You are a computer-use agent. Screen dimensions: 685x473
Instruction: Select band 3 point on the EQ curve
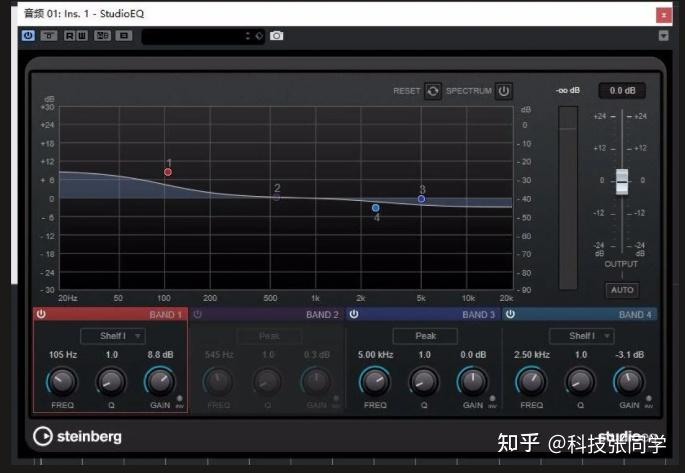[x=421, y=199]
